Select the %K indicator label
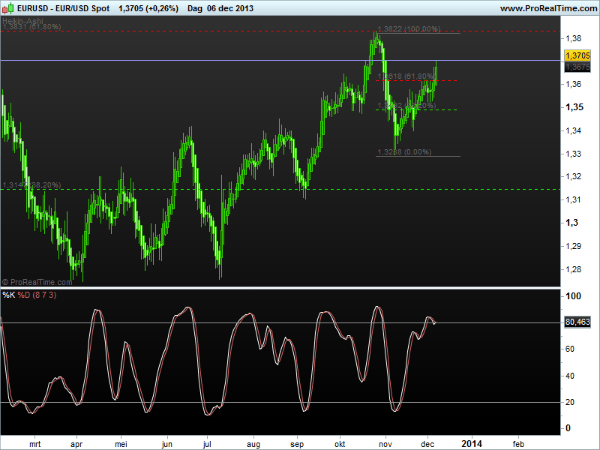600x450 pixels. (9, 295)
